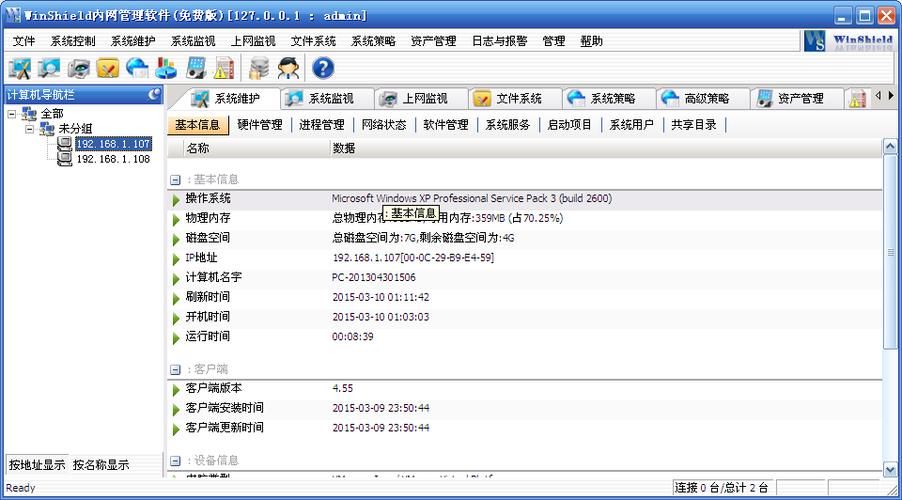The height and width of the screenshot is (500, 902).
Task: Click the pie chart toolbar icon
Action: [x=167, y=68]
